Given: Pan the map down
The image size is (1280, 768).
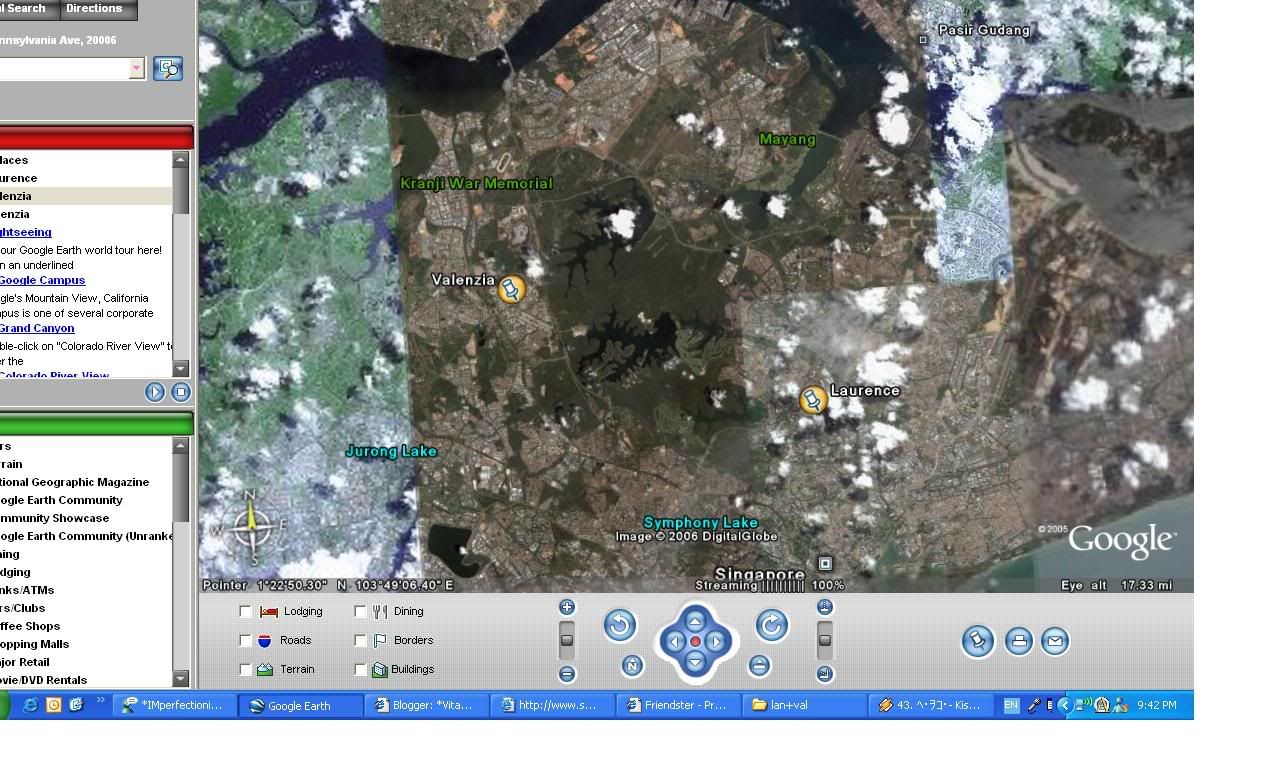Looking at the screenshot, I should click(x=695, y=662).
